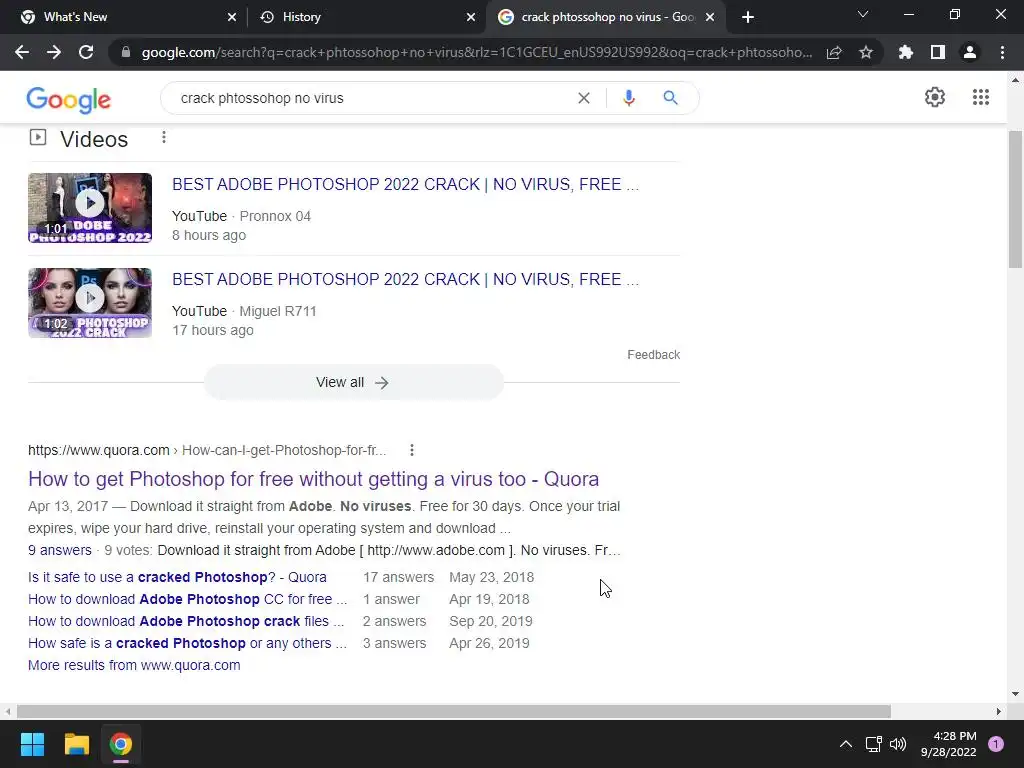Viewport: 1024px width, 768px height.
Task: Click the vertical scrollbar thumb
Action: pos(1016,199)
